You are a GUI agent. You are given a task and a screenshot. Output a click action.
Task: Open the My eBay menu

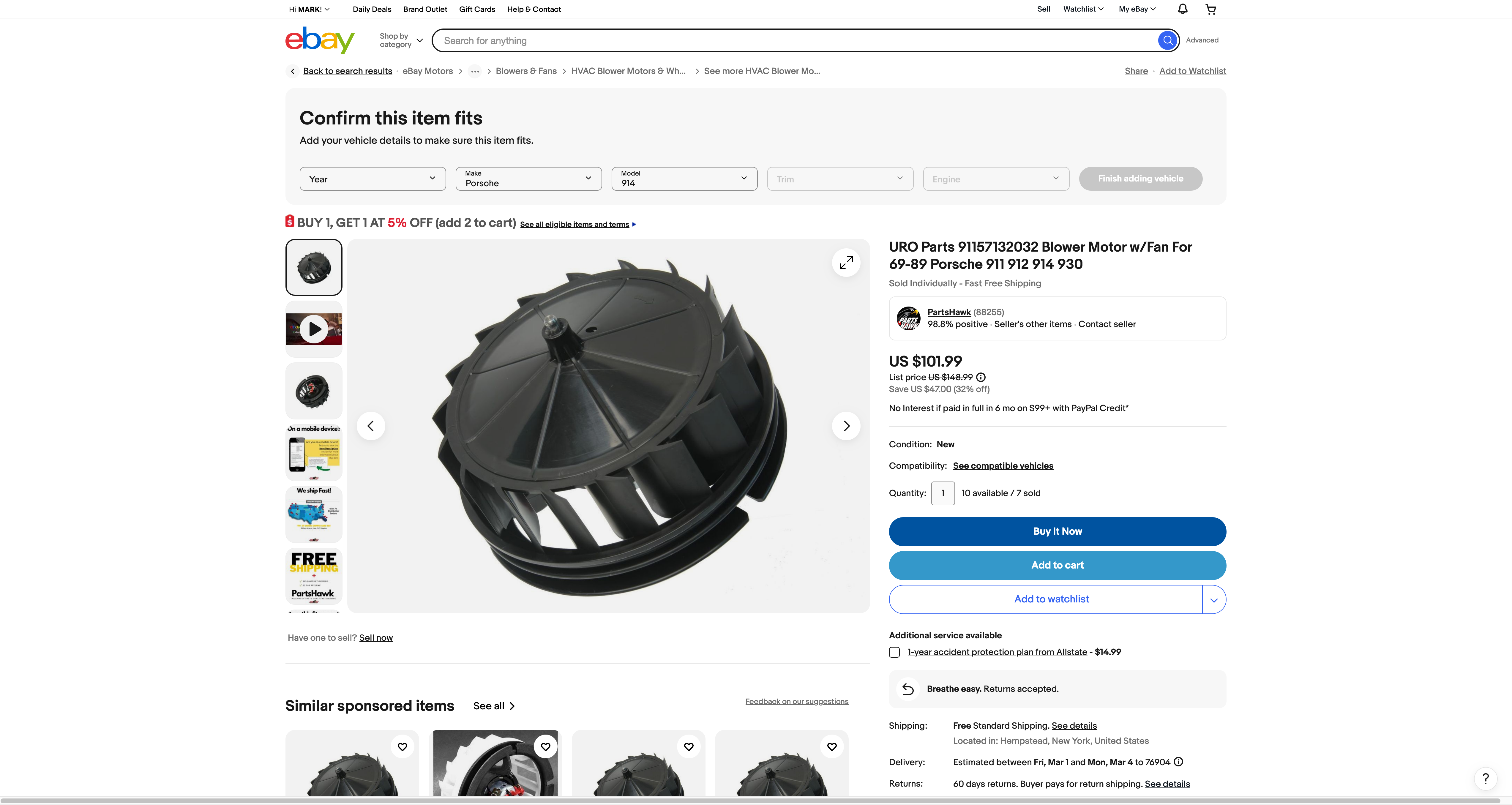pyautogui.click(x=1136, y=10)
